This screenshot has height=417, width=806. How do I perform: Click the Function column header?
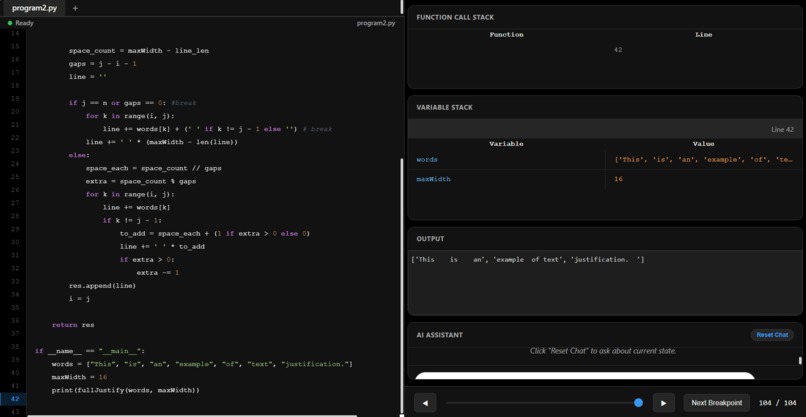(x=506, y=34)
